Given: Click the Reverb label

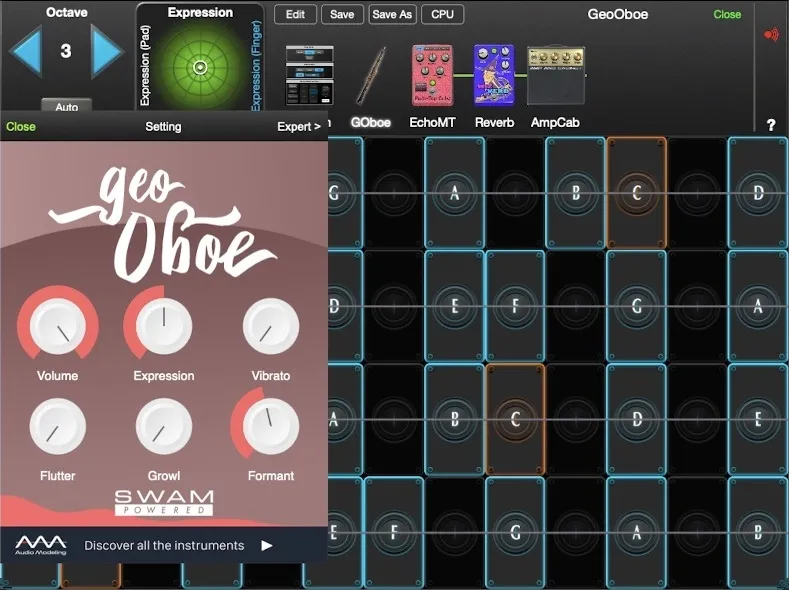Looking at the screenshot, I should pos(495,123).
